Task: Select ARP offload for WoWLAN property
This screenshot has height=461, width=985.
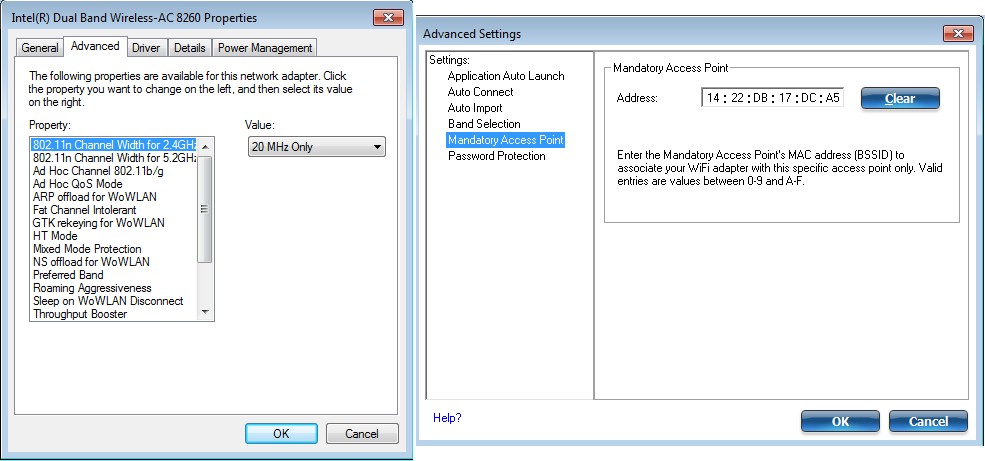Action: pyautogui.click(x=95, y=197)
